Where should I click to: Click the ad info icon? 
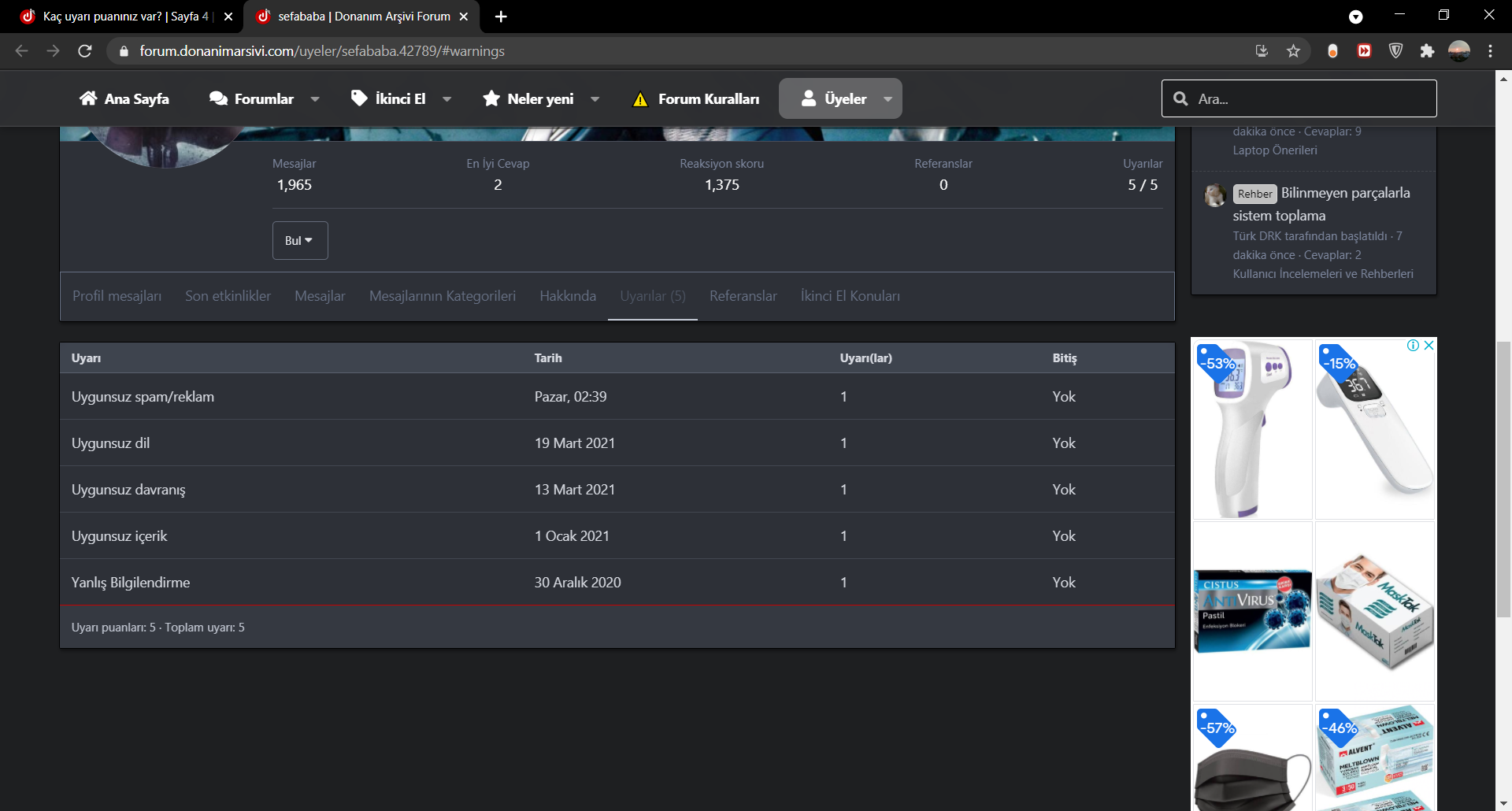1413,345
